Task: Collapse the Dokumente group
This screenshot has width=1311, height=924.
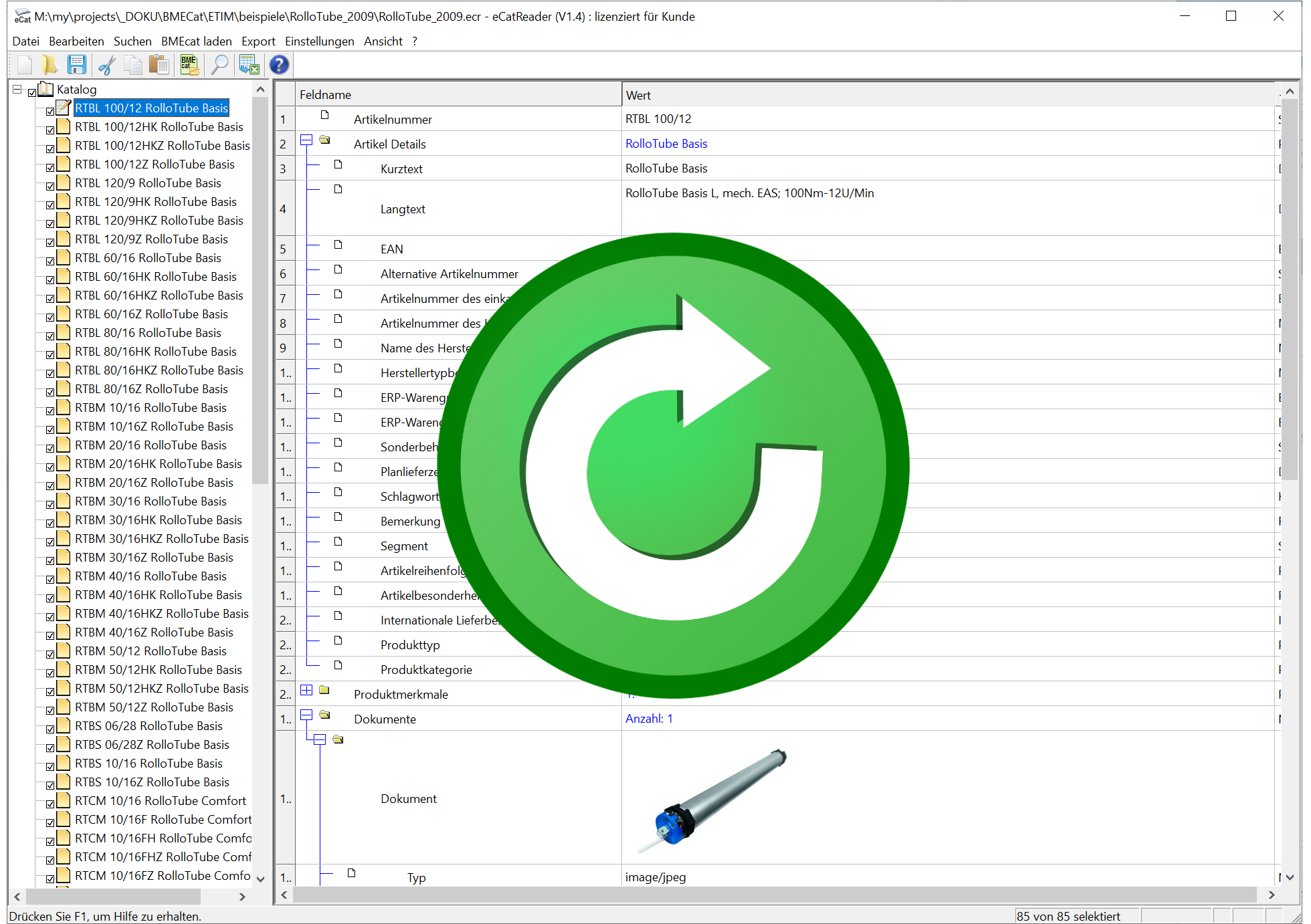Action: [306, 715]
